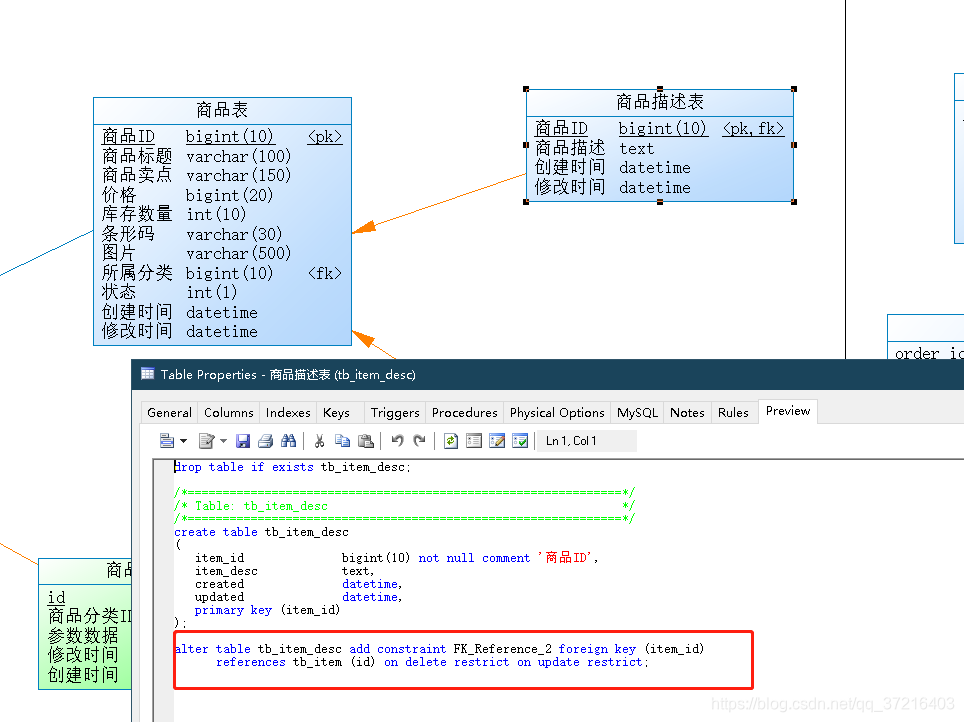Open the Rules tab

click(x=733, y=413)
